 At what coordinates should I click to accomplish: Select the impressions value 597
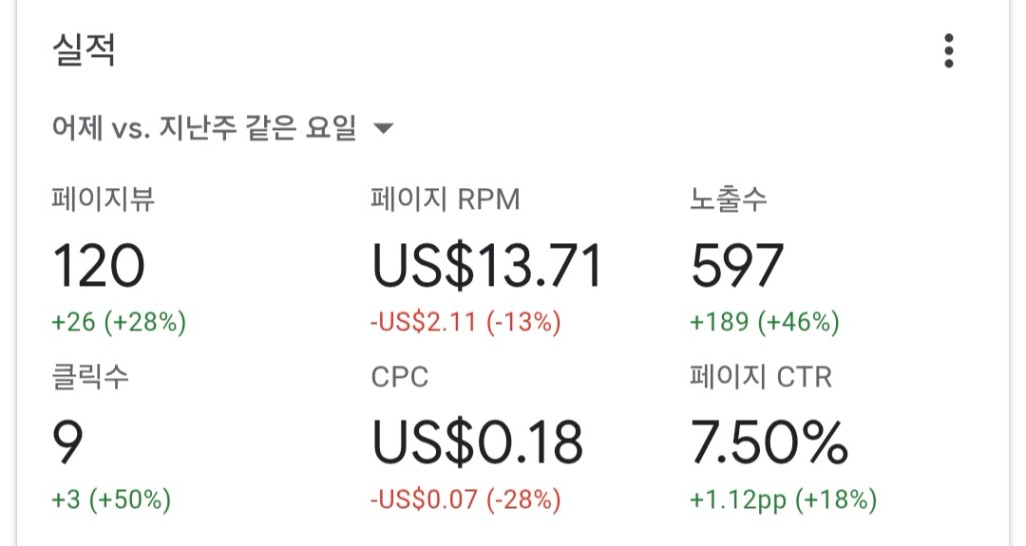(737, 266)
